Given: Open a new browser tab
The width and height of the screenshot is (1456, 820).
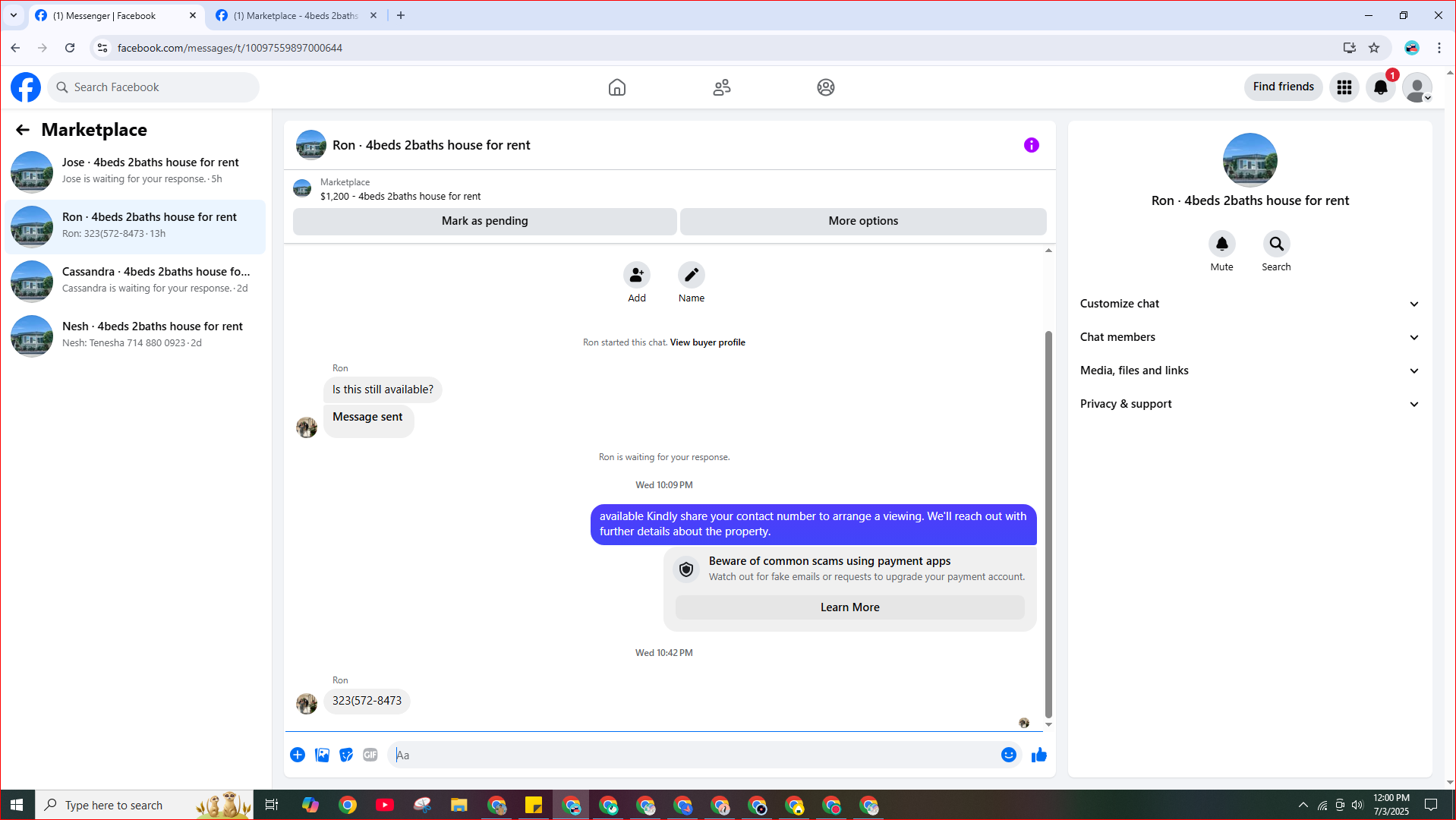Looking at the screenshot, I should pyautogui.click(x=401, y=15).
